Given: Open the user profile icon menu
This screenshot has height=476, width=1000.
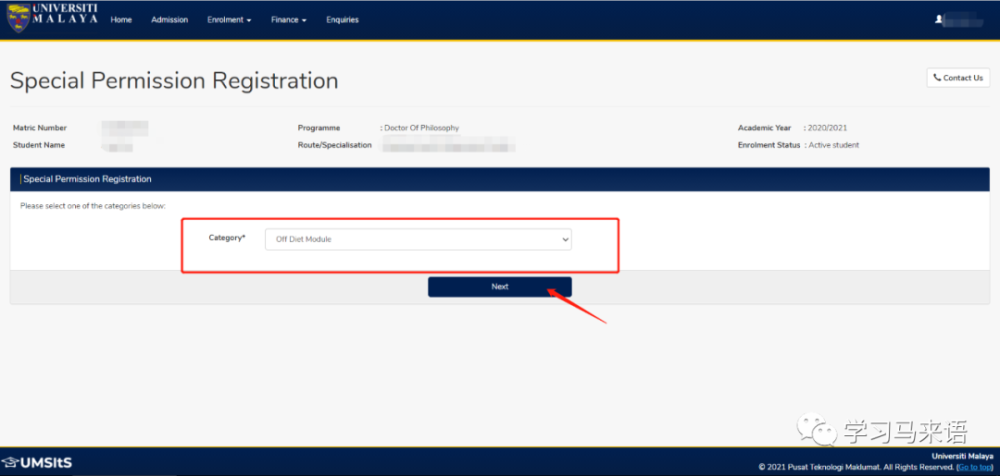Looking at the screenshot, I should click(x=938, y=19).
